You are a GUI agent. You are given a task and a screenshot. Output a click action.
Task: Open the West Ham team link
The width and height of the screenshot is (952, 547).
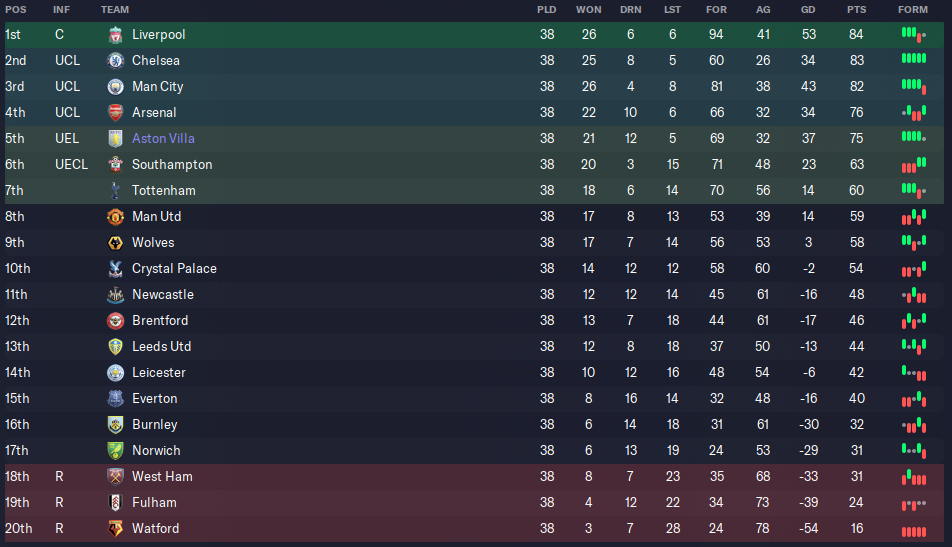(162, 477)
